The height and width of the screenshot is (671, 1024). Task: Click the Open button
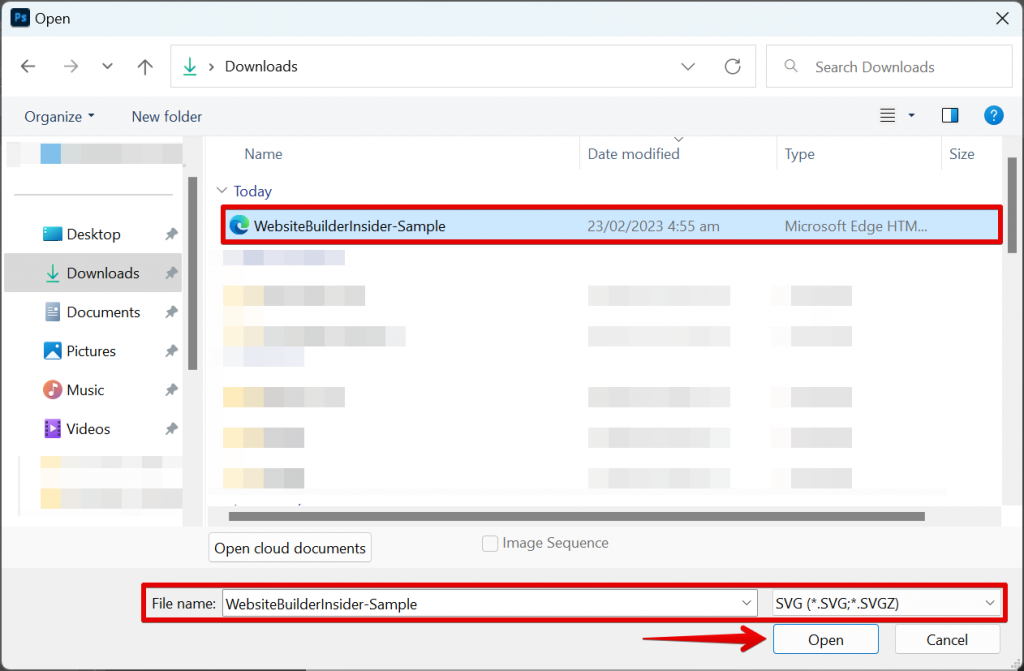(825, 640)
